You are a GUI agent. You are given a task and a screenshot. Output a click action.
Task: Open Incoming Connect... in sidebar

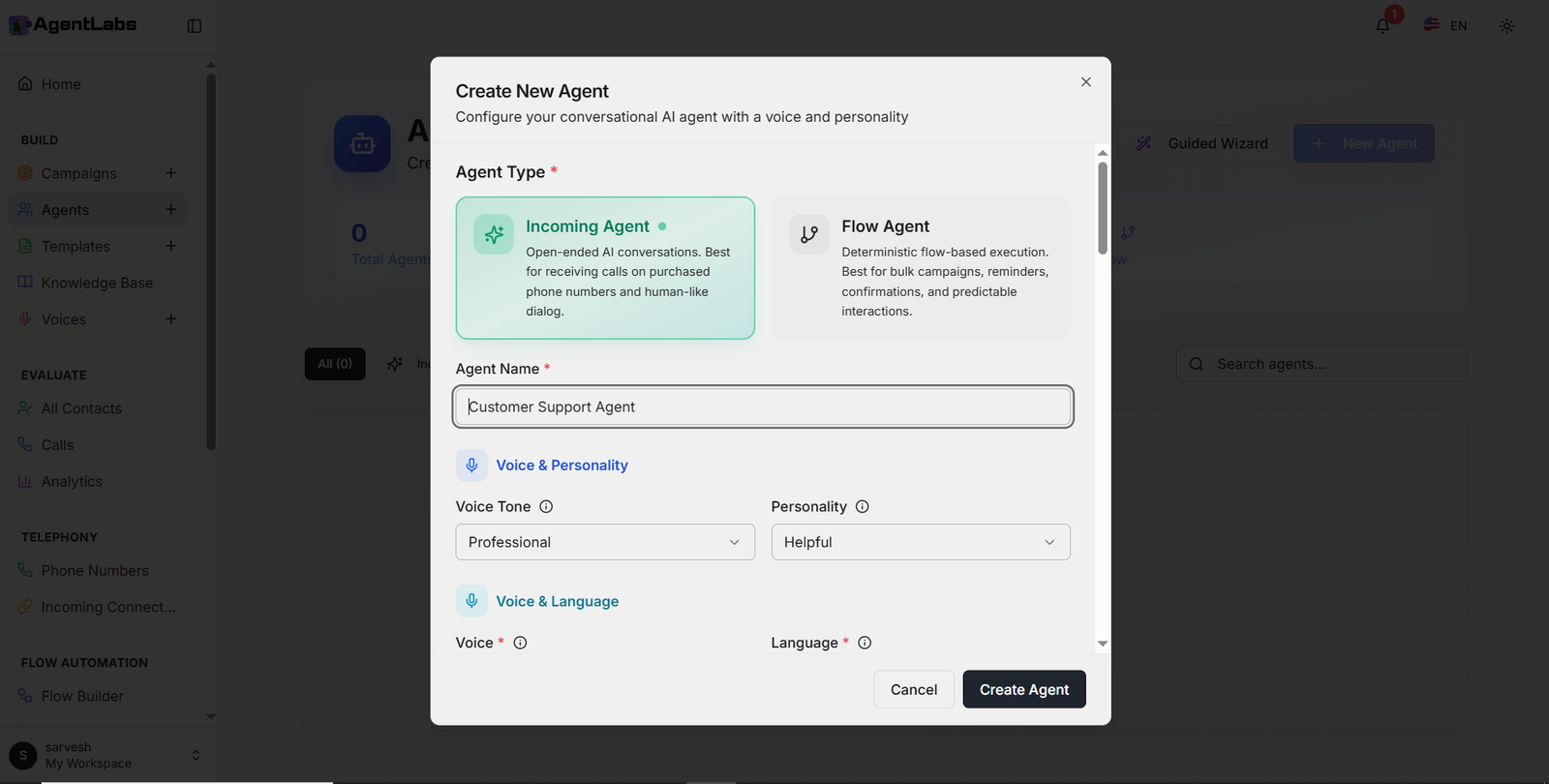point(99,607)
